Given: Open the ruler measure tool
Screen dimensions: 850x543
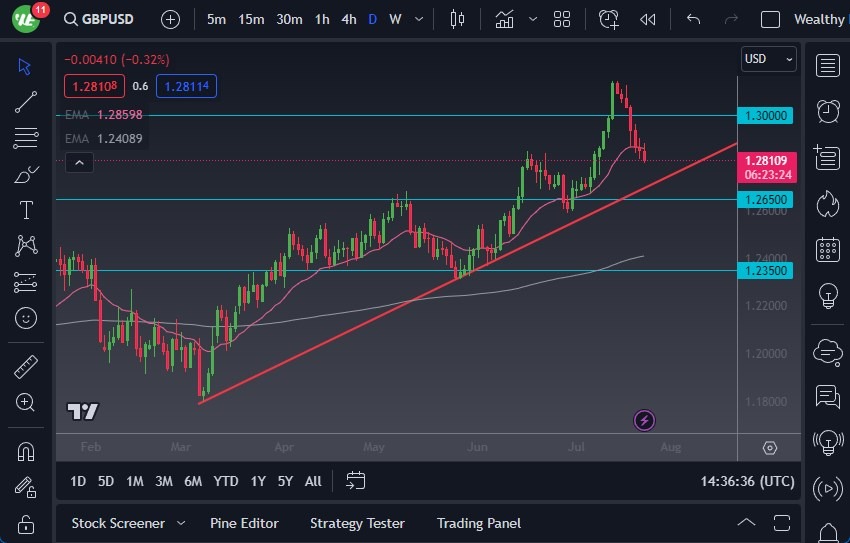Looking at the screenshot, I should click(26, 367).
